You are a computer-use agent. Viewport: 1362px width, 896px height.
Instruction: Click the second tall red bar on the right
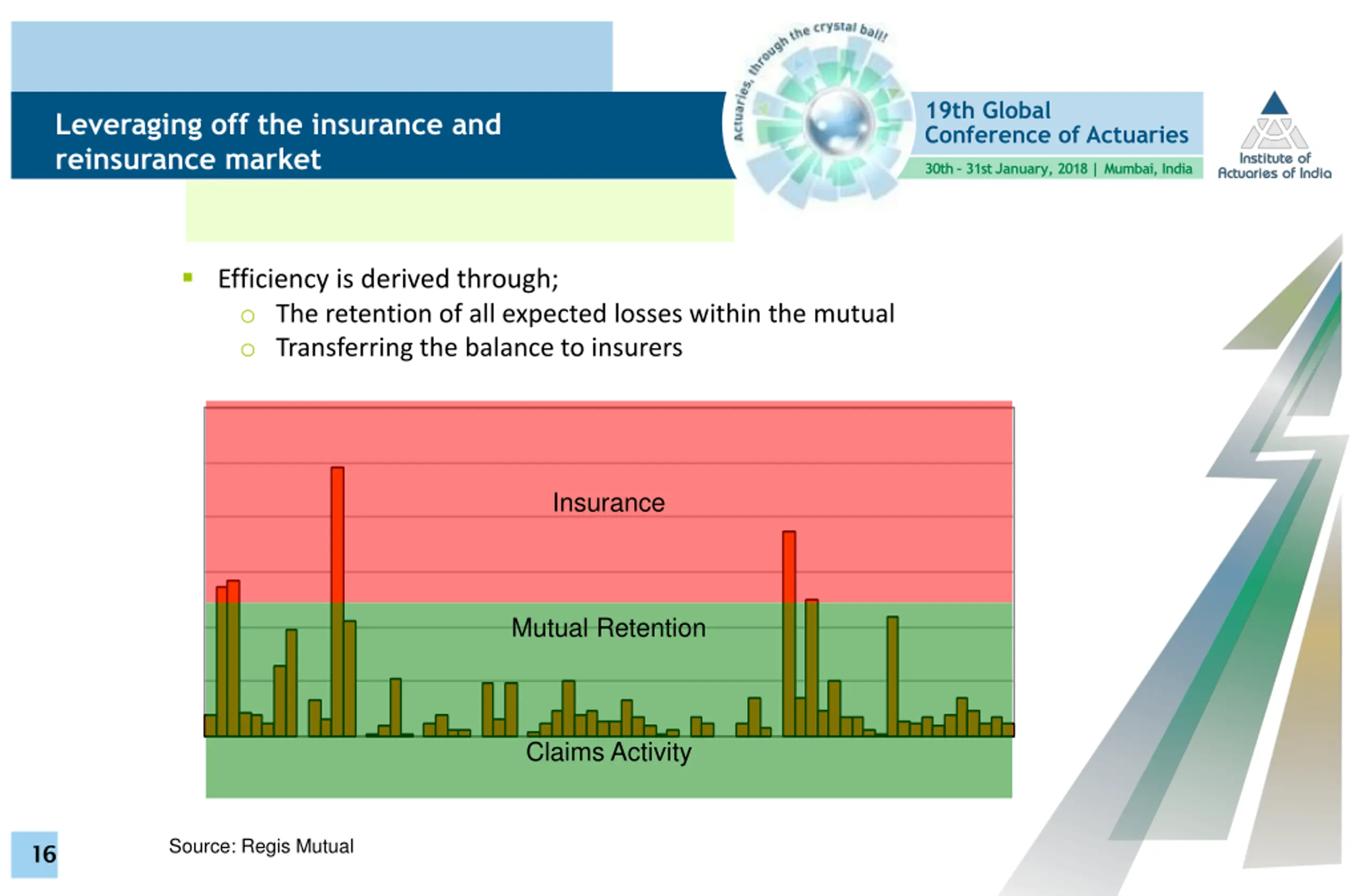tap(789, 567)
